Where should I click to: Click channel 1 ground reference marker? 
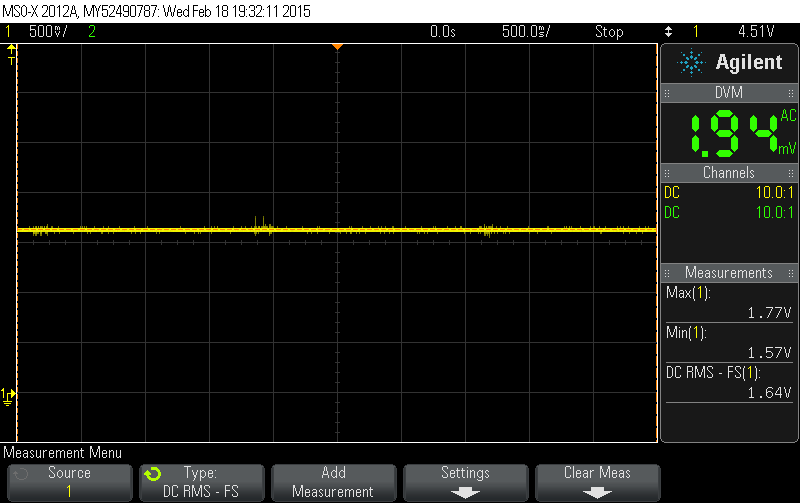pos(8,396)
